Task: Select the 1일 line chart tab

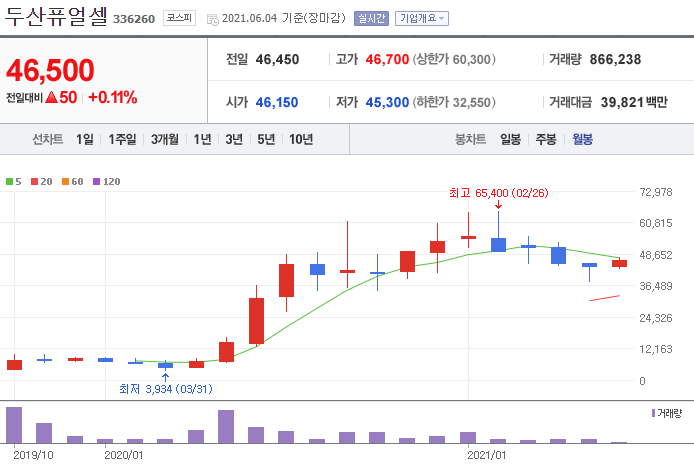Action: pyautogui.click(x=85, y=139)
